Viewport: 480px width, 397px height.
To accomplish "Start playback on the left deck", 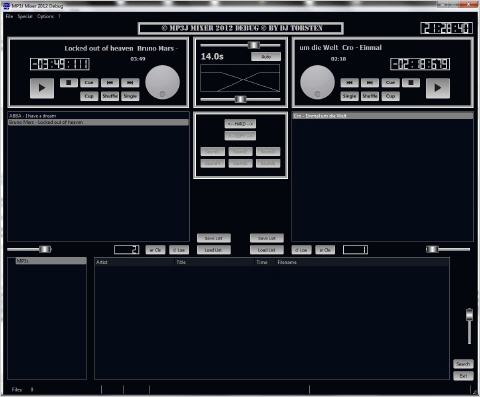I will tap(42, 88).
